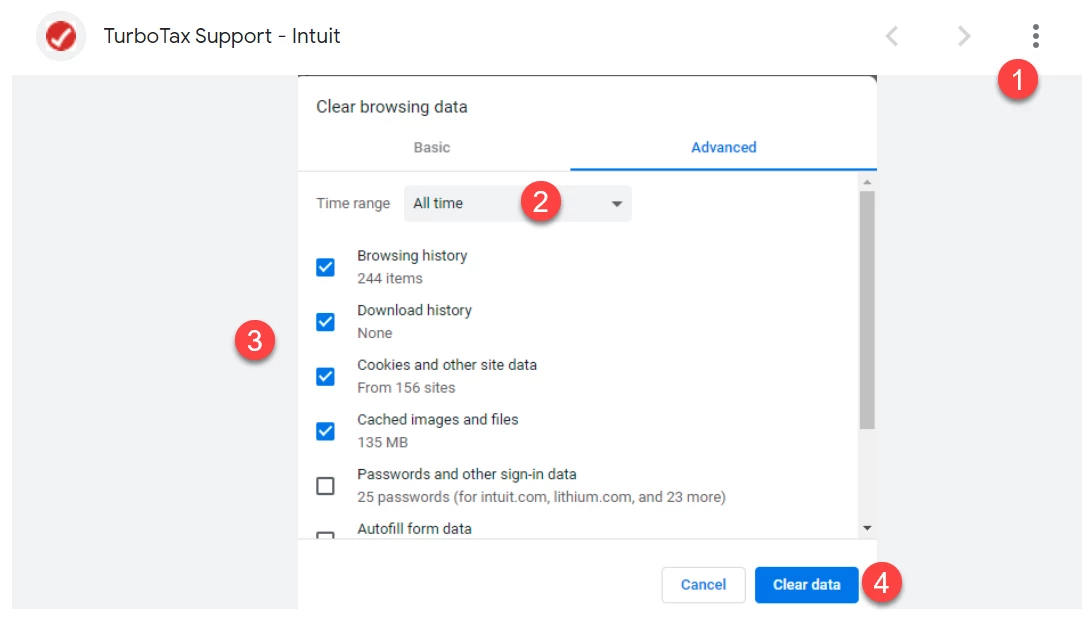Click the TurboTax red checkmark logo
The image size is (1082, 626).
61,36
